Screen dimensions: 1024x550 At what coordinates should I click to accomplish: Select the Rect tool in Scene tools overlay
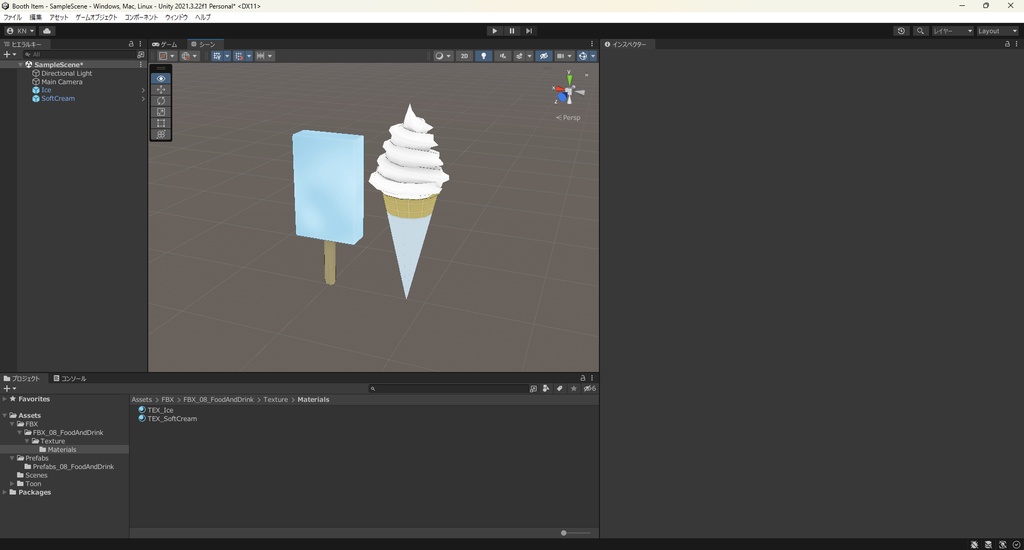click(x=161, y=123)
